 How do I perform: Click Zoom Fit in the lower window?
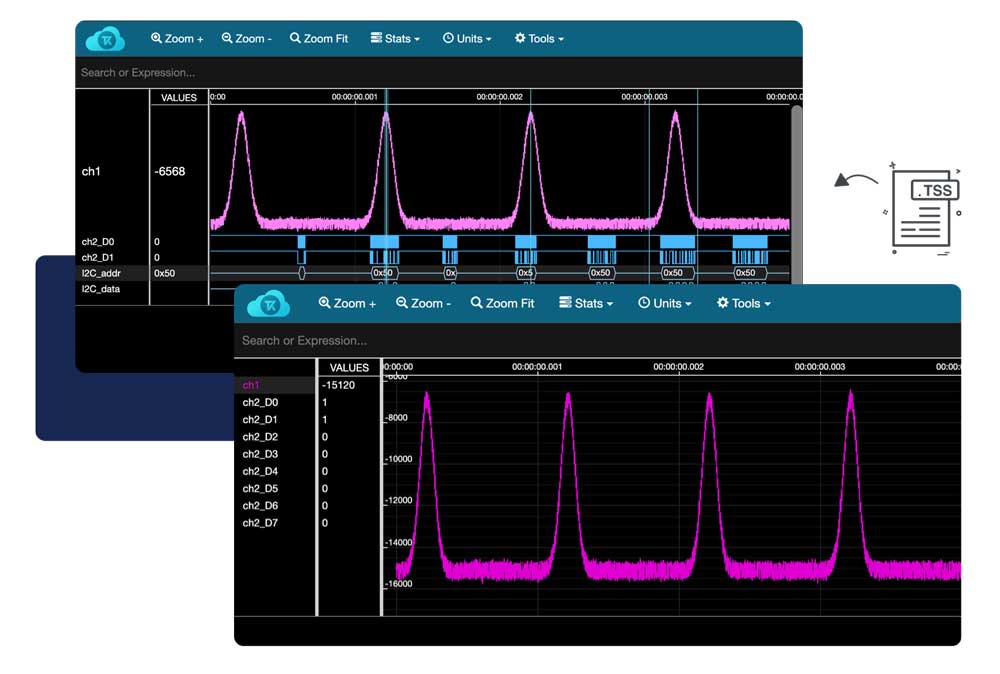point(502,303)
